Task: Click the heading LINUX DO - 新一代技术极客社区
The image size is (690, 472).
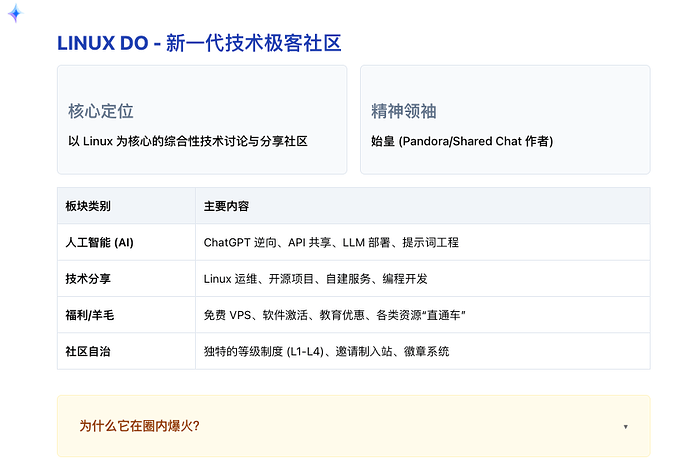Action: (x=199, y=43)
